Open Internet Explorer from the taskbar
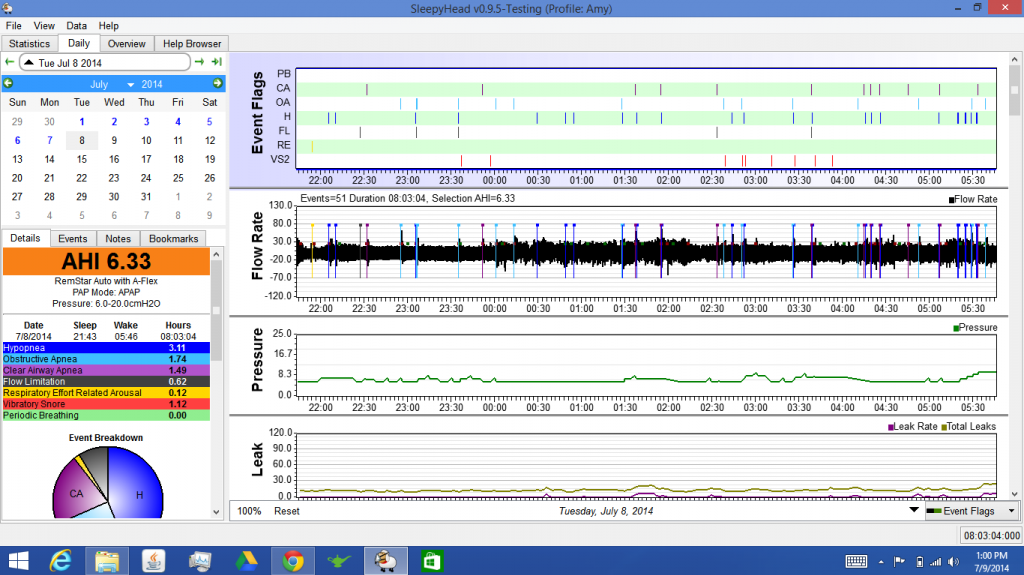Viewport: 1024px width, 575px height. (62, 559)
